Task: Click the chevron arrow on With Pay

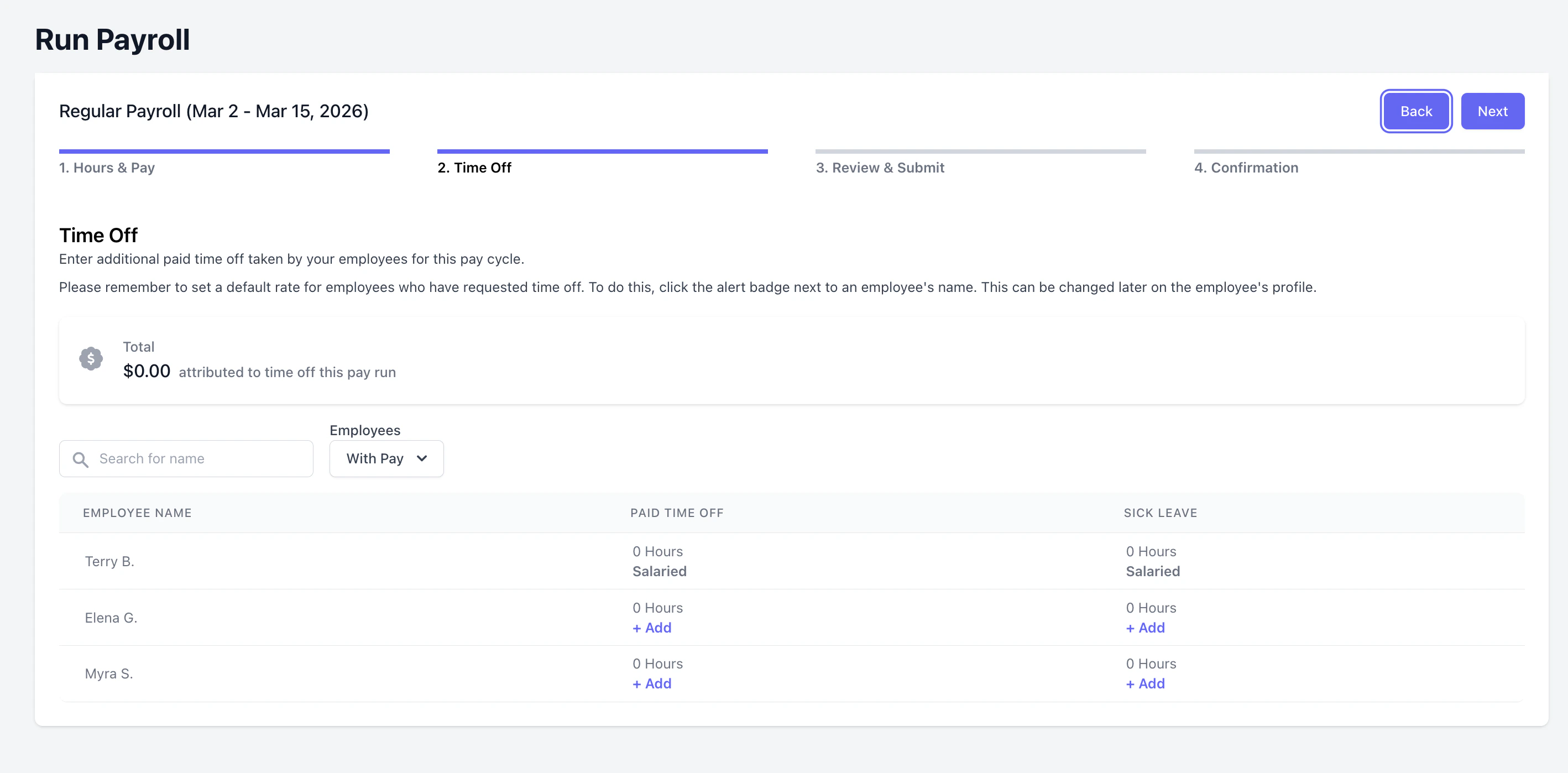Action: tap(422, 458)
